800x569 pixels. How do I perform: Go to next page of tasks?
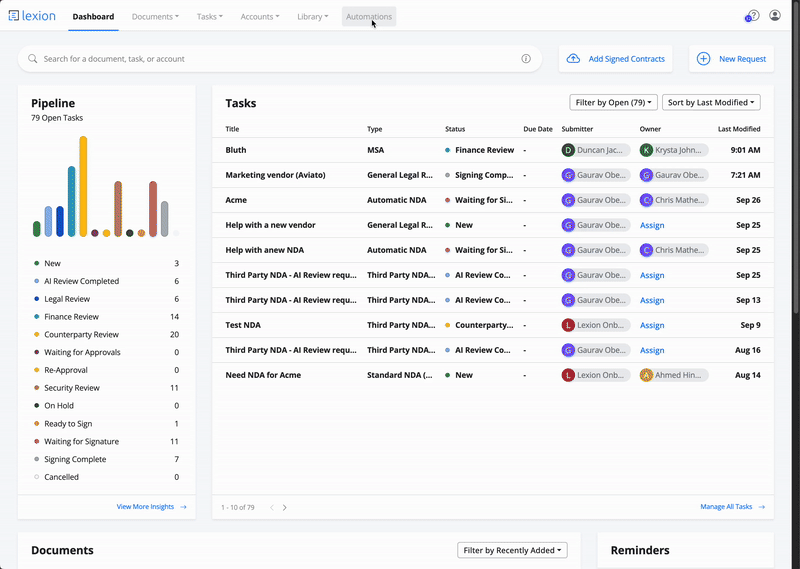point(285,507)
